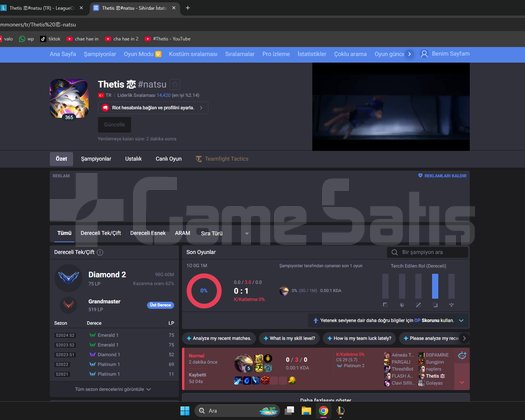Open the OP score icon on match row

[x=462, y=356]
